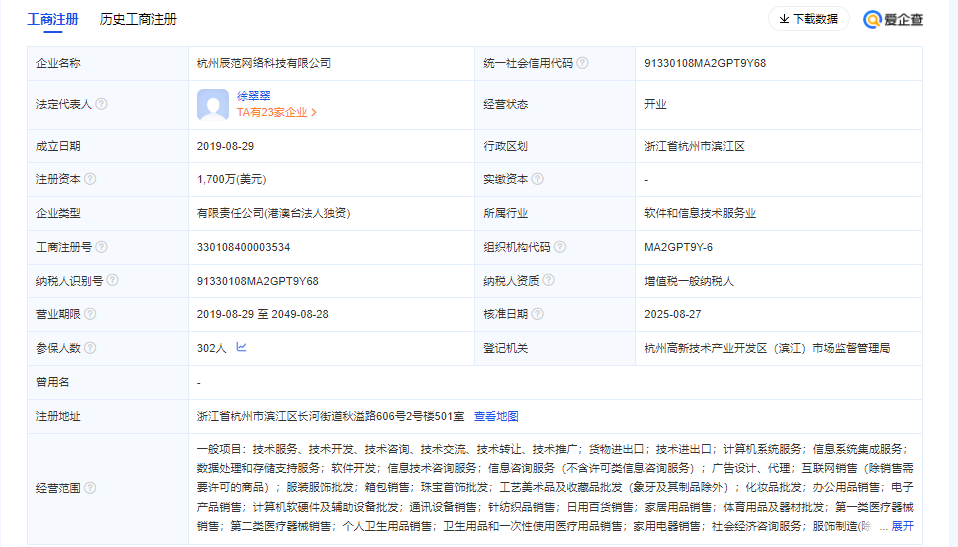Click help icon next to 营业期限
This screenshot has height=547, width=958.
(90, 314)
